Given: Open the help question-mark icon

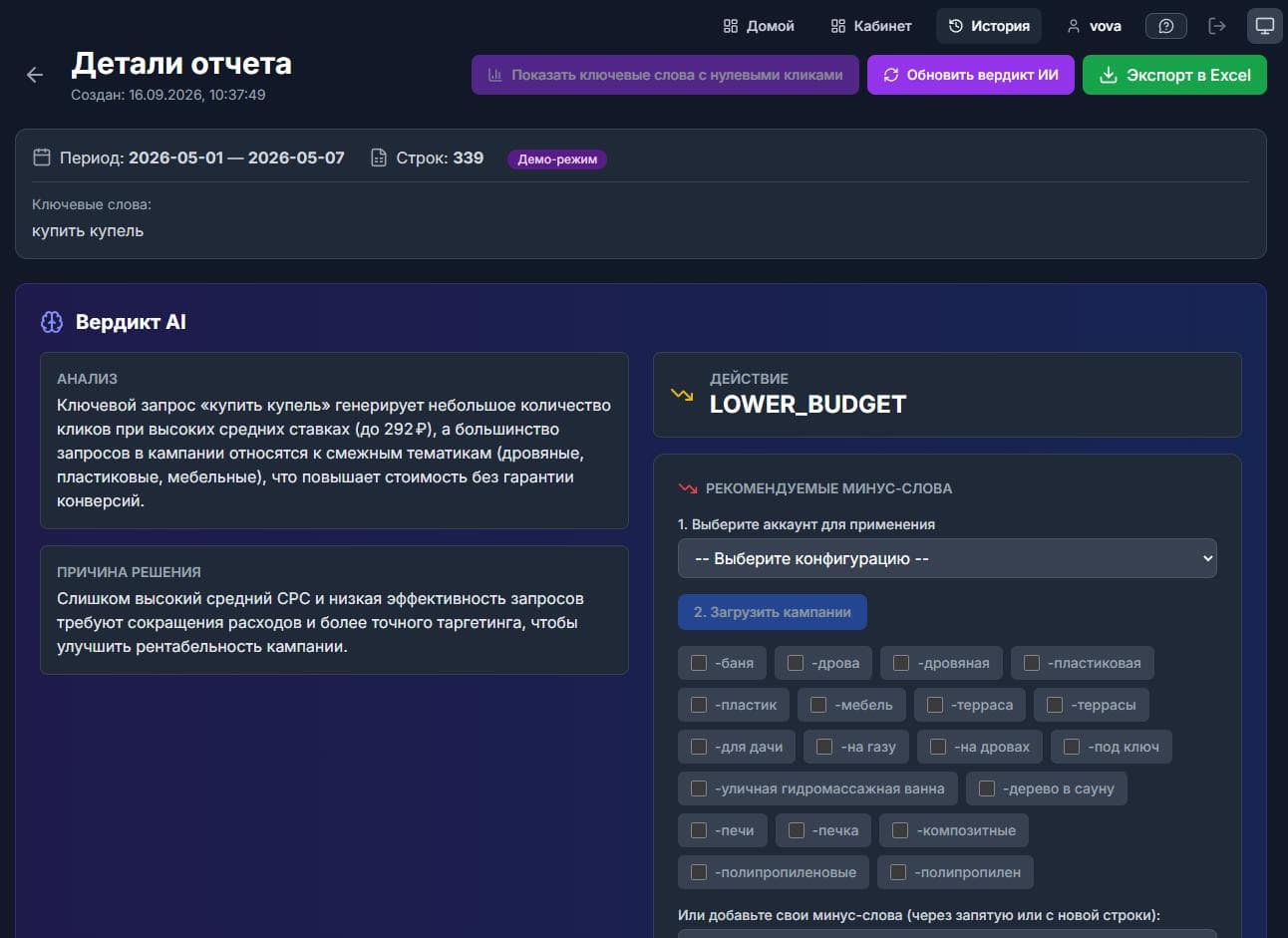Looking at the screenshot, I should [1166, 26].
